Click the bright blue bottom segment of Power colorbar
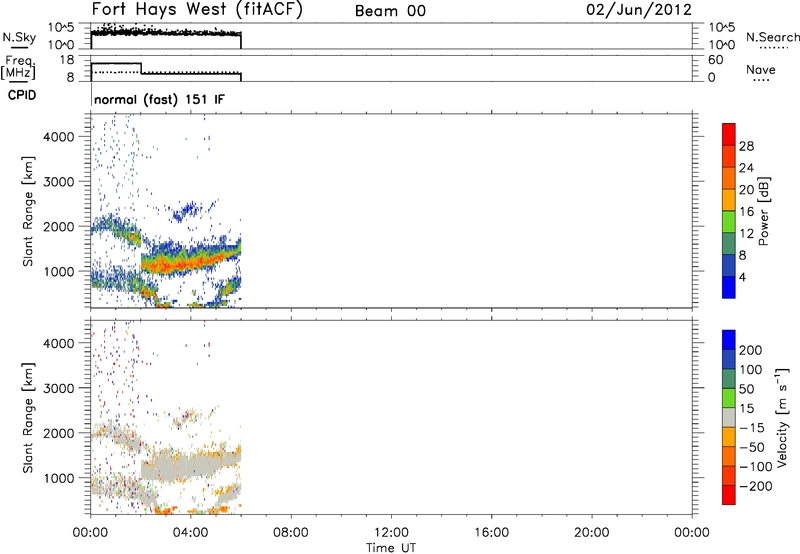 [729, 287]
